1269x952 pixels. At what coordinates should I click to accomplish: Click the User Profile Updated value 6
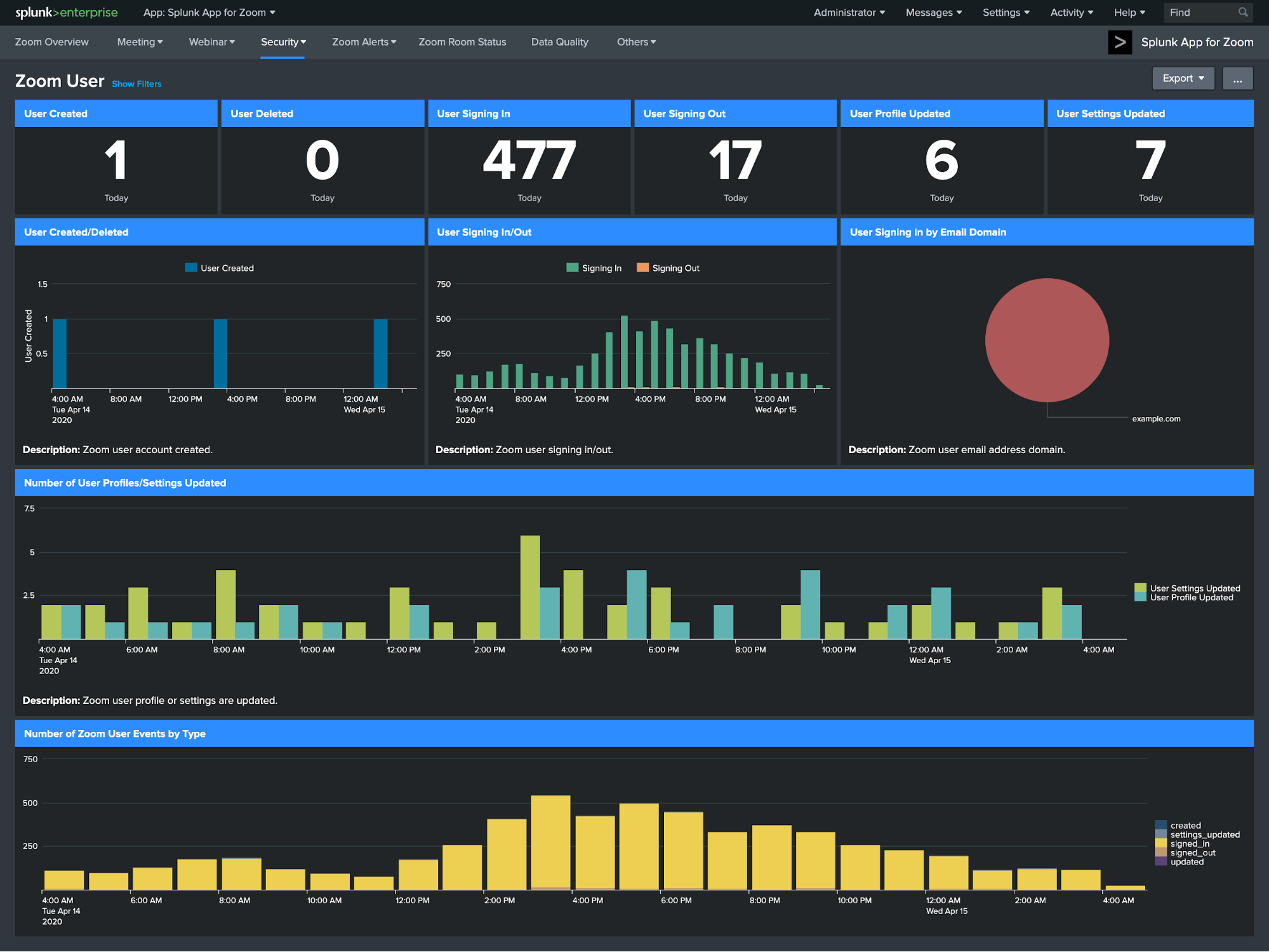point(941,161)
